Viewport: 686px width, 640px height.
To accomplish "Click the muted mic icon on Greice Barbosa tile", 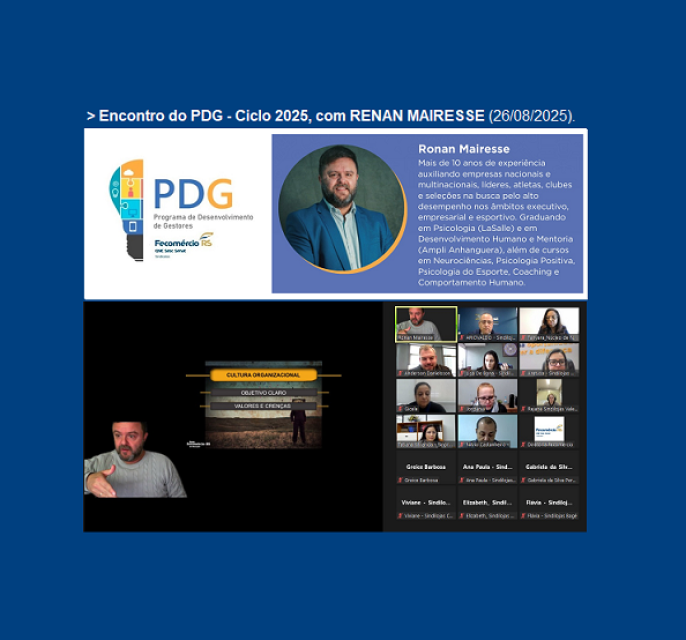I will [x=402, y=480].
